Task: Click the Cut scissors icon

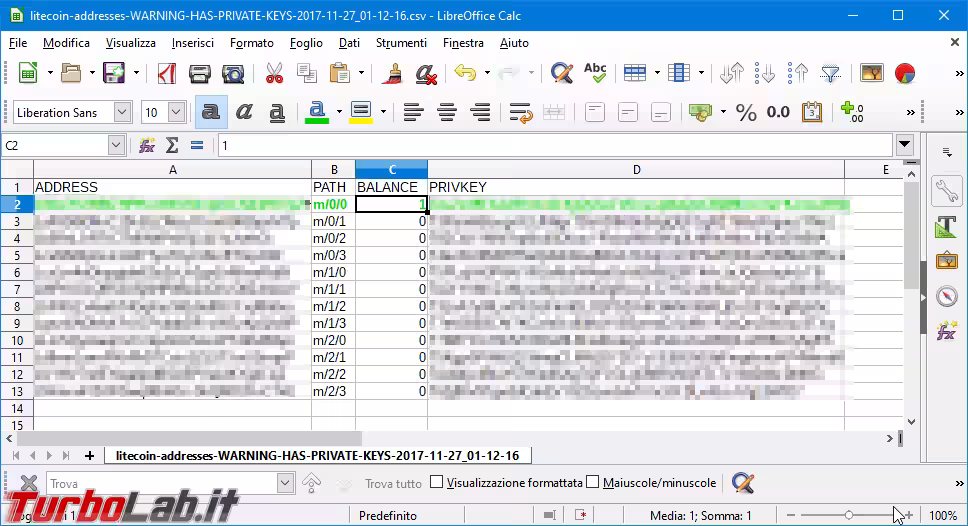Action: [273, 73]
